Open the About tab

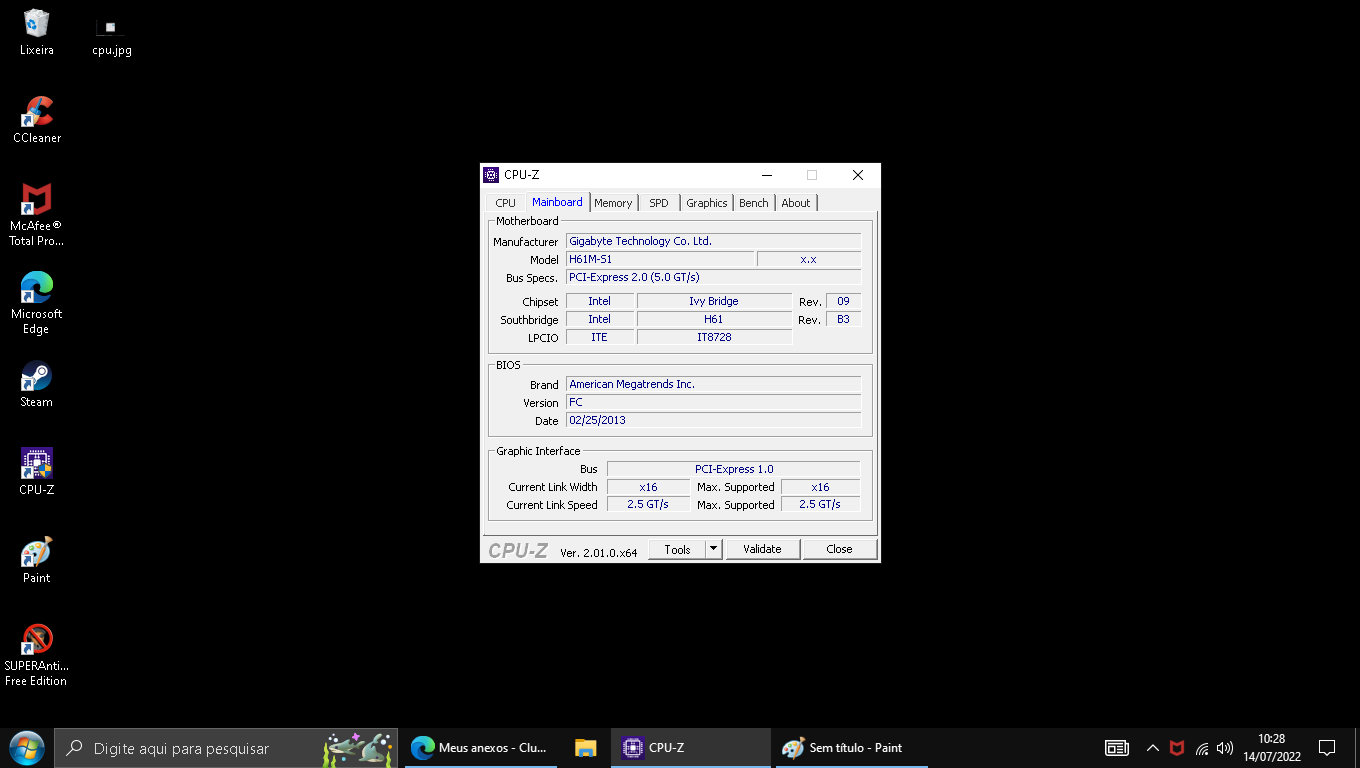[796, 203]
